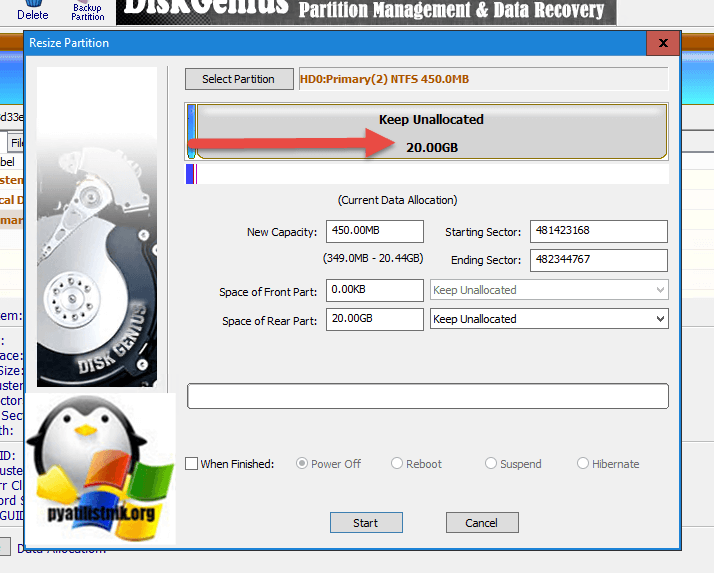Open the Rear Part Keep Unallocated dropdown
Viewport: 714px width, 573px height.
coord(549,319)
